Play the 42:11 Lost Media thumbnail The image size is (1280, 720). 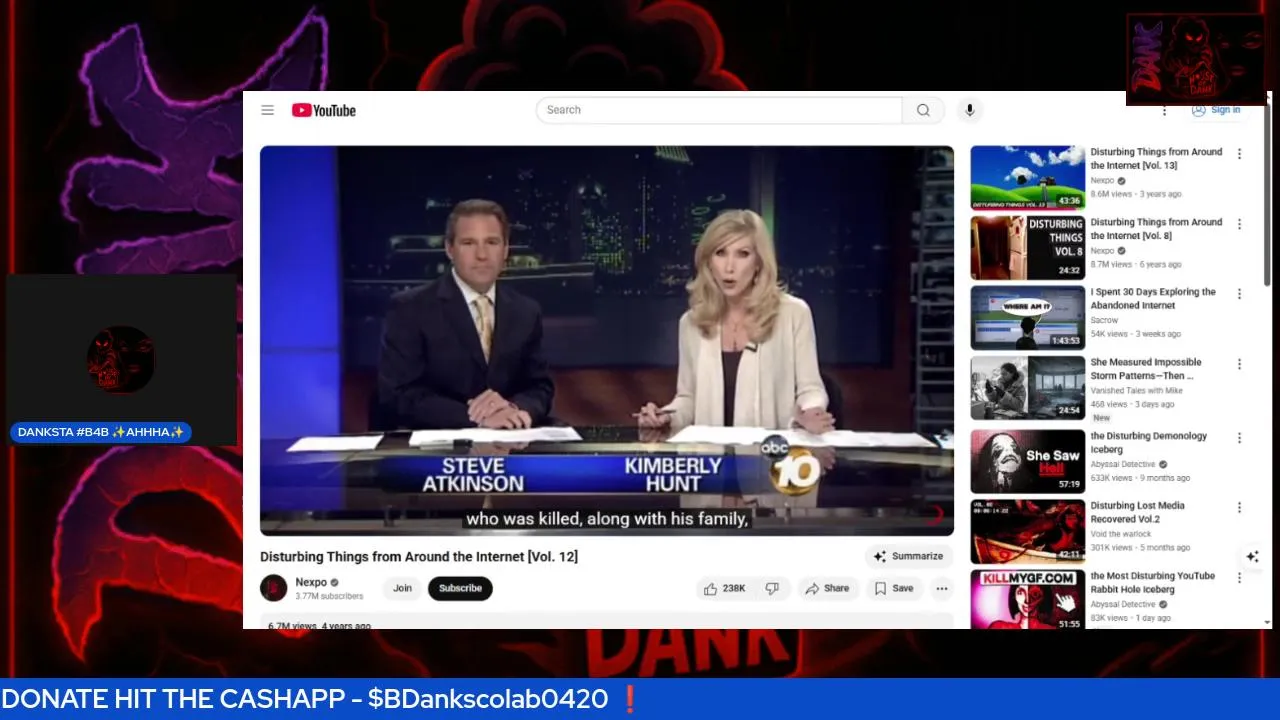click(1027, 531)
